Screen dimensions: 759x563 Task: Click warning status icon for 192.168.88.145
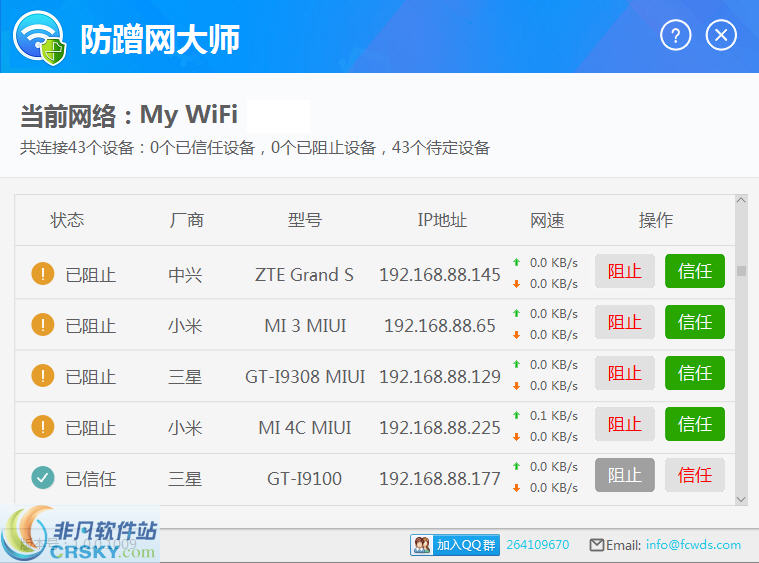43,274
